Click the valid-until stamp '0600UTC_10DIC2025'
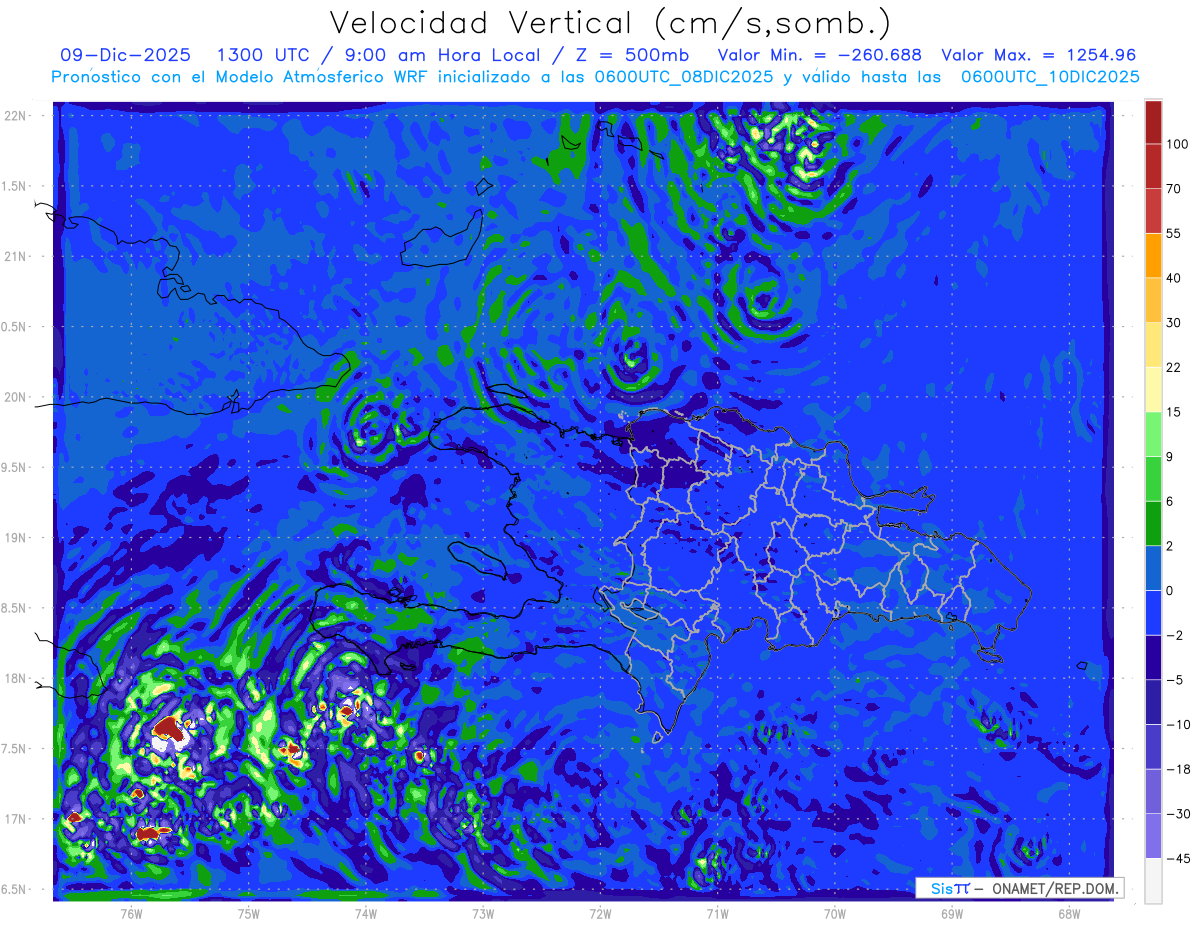This screenshot has height=927, width=1200. click(x=1051, y=77)
